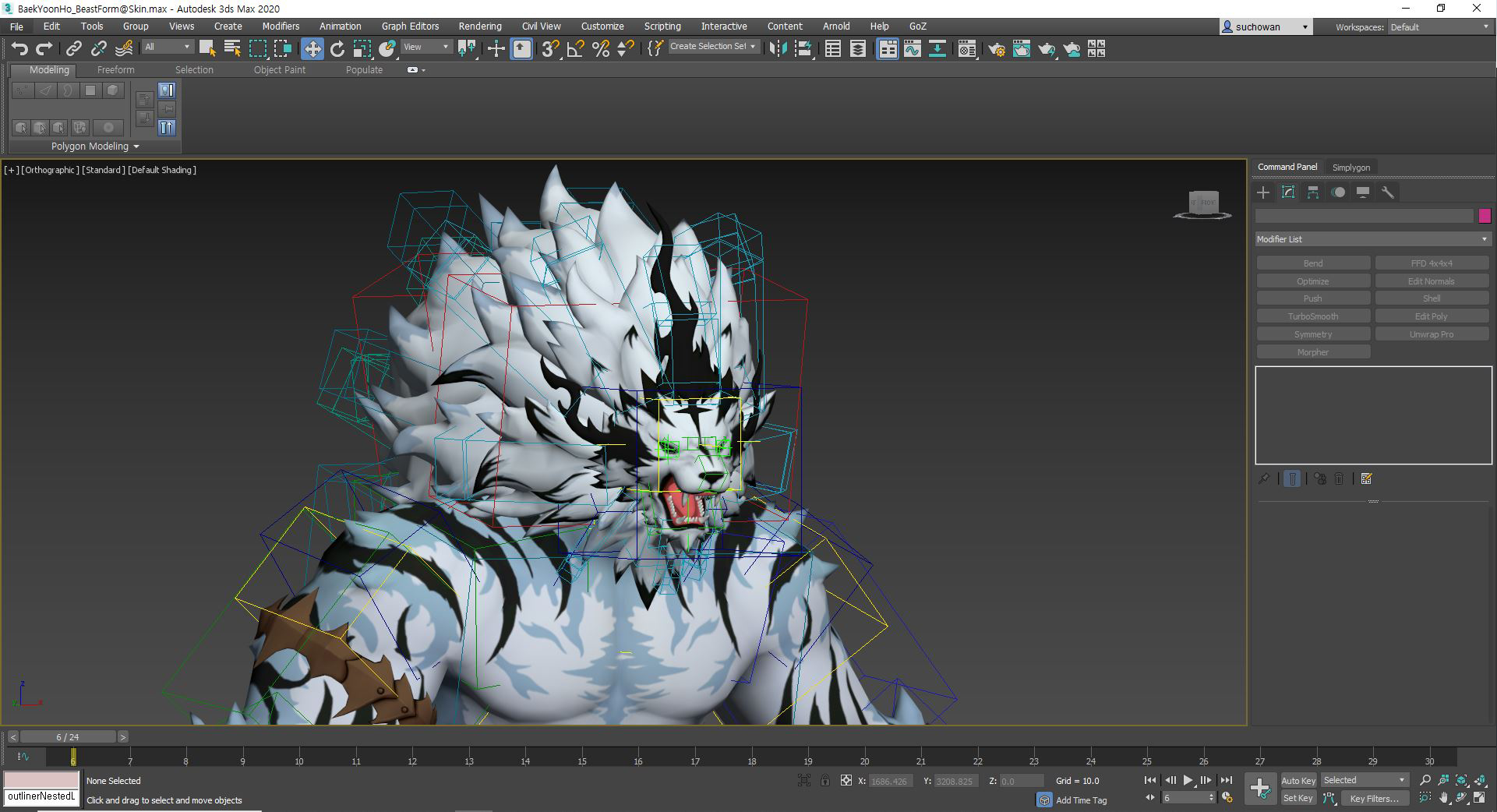Switch to the Create panel plus icon

pyautogui.click(x=1263, y=192)
